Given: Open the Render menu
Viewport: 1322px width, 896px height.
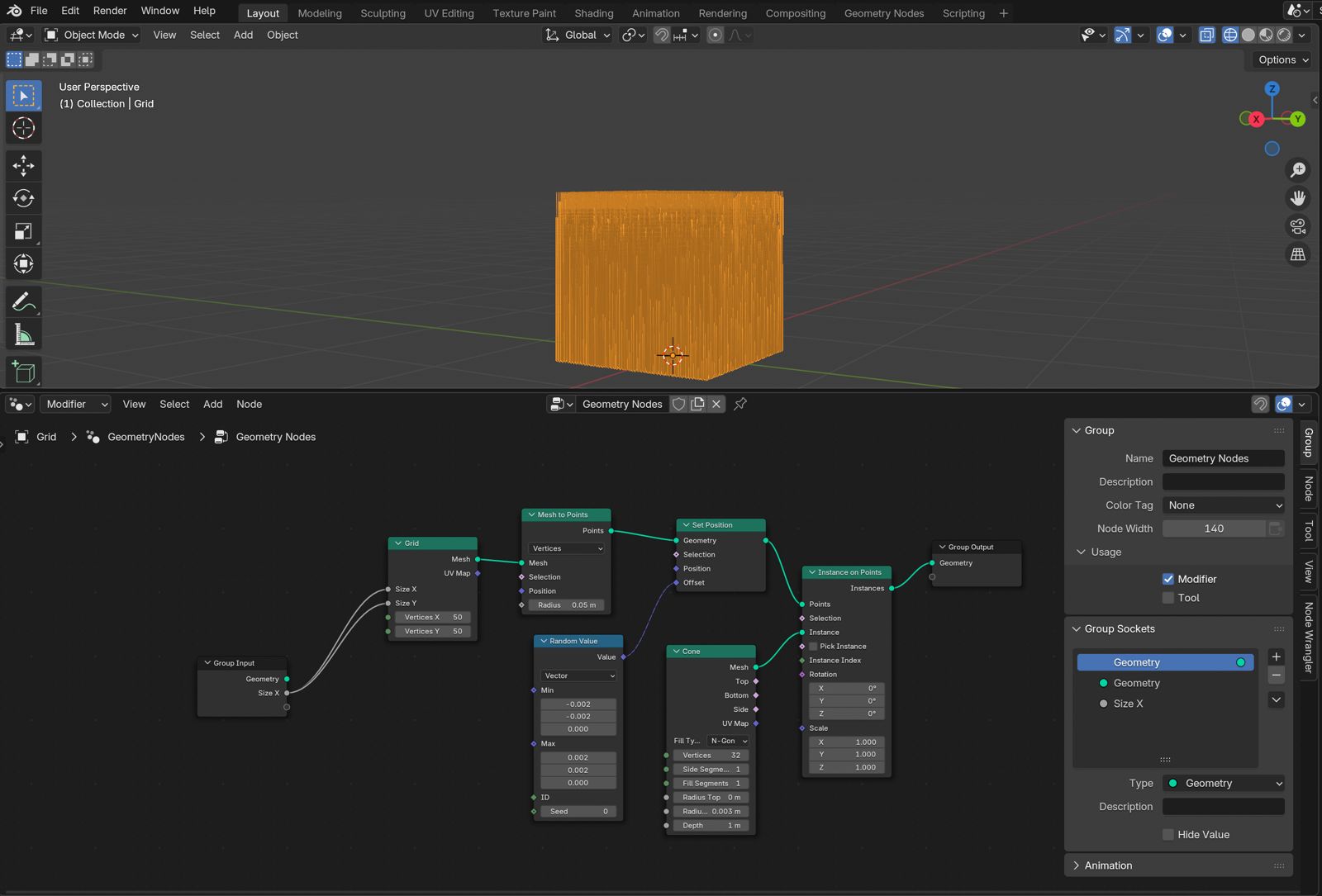Looking at the screenshot, I should point(110,11).
